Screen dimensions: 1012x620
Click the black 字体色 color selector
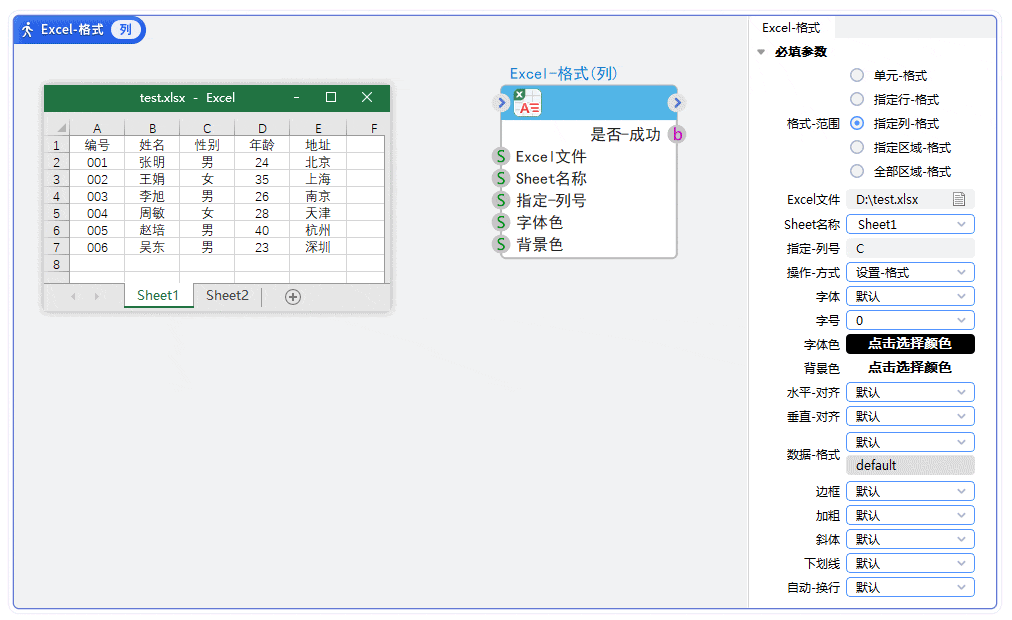point(910,344)
